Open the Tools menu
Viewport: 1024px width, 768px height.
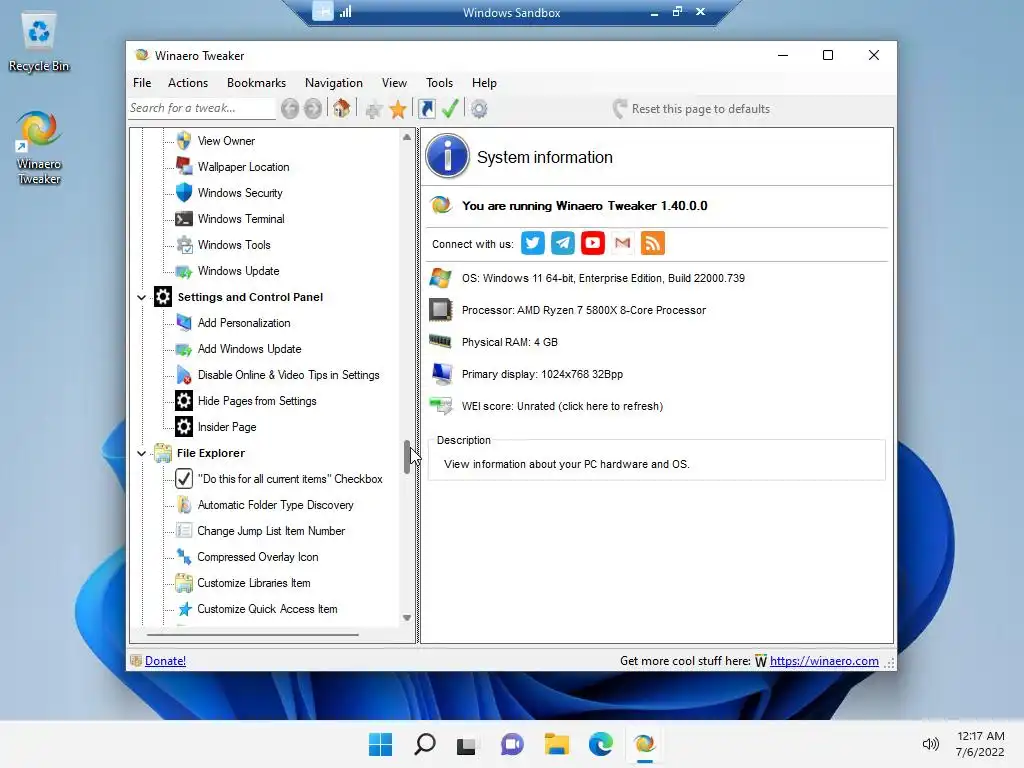click(x=440, y=83)
